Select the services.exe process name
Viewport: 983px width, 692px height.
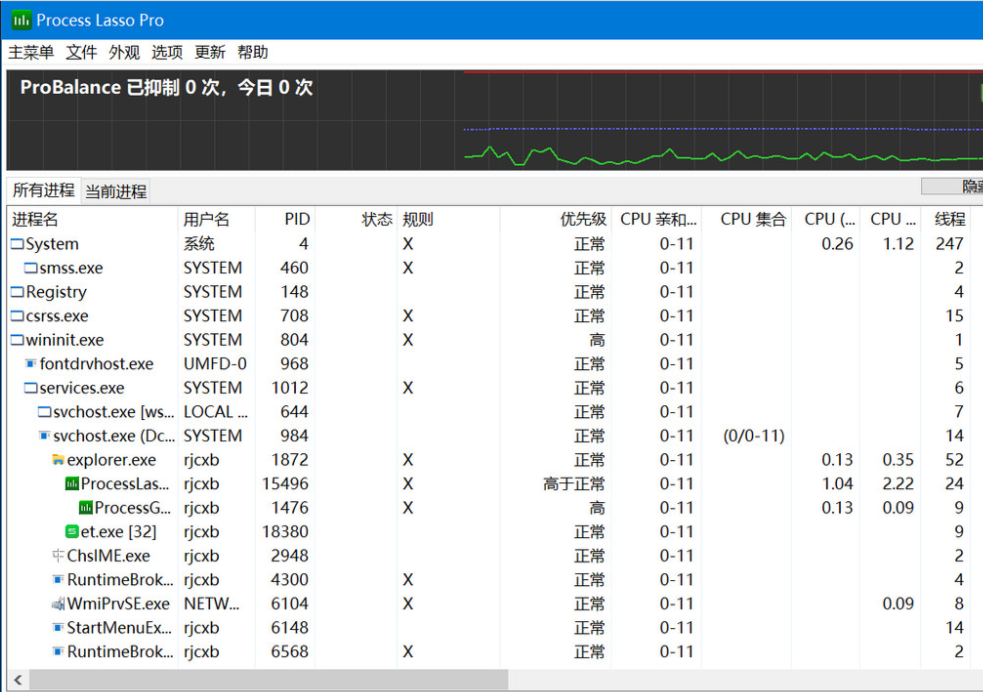tap(82, 388)
